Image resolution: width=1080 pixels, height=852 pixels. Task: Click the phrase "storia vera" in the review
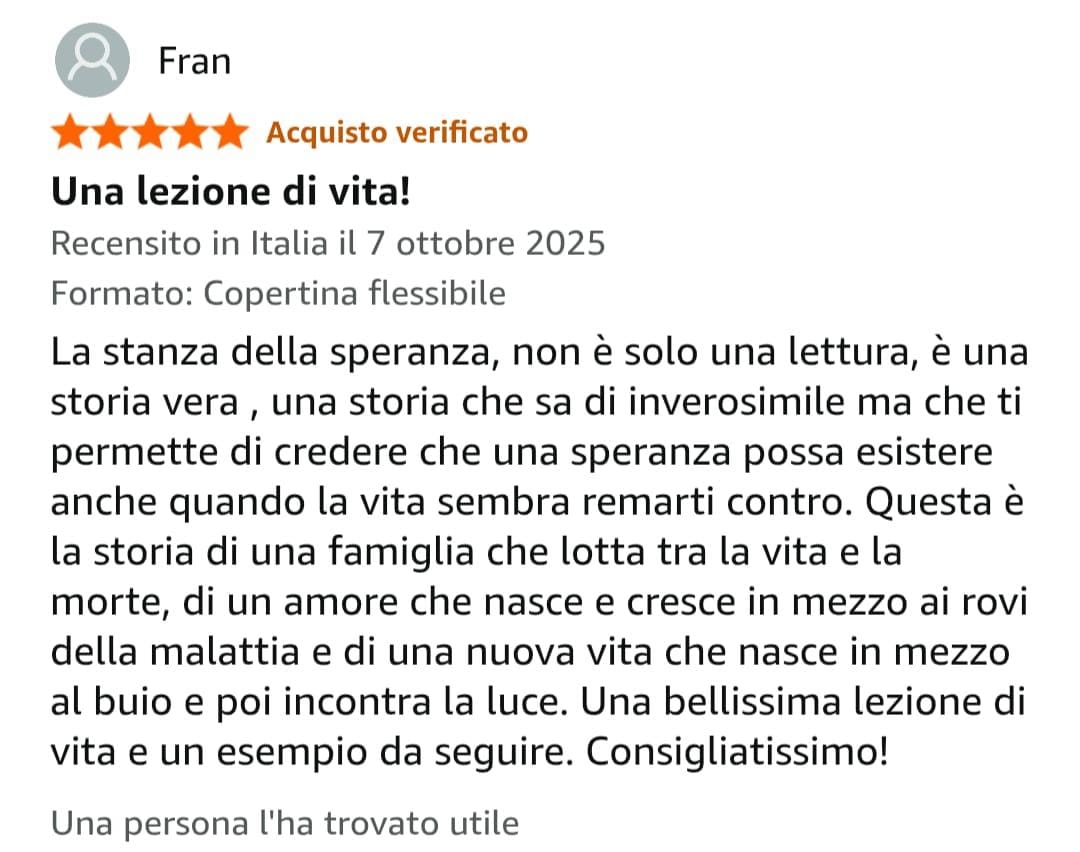(144, 403)
